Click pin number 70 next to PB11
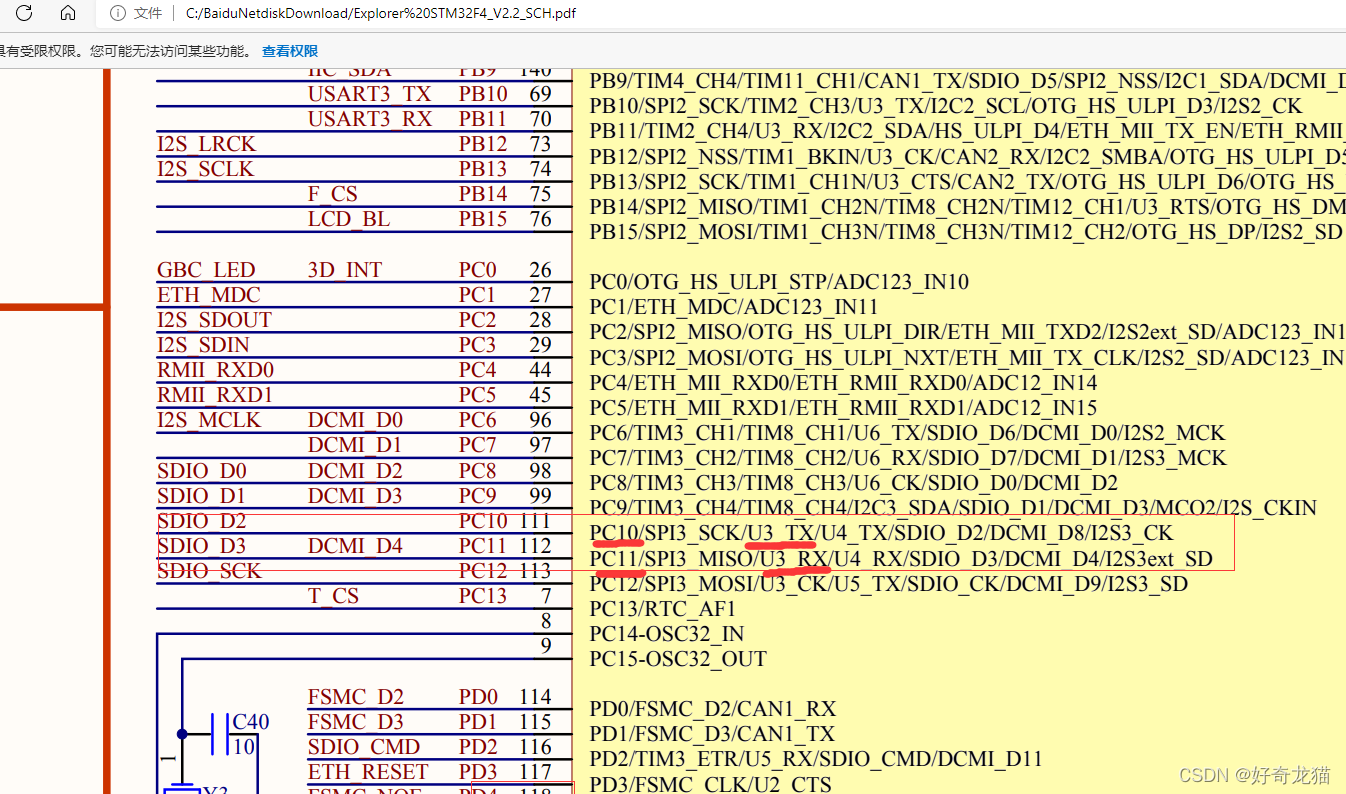1346x794 pixels. (541, 119)
